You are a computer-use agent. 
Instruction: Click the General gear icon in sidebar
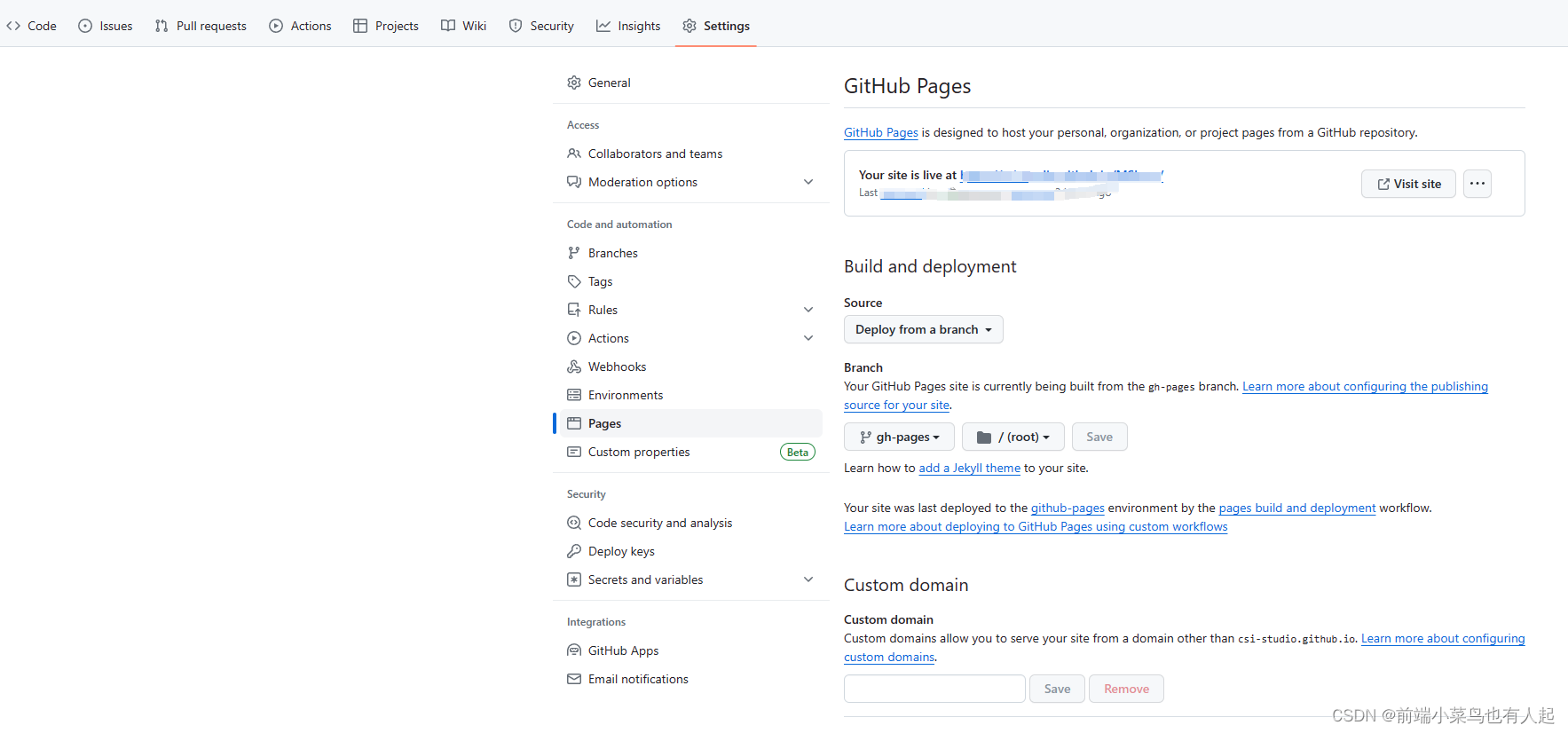pyautogui.click(x=574, y=83)
